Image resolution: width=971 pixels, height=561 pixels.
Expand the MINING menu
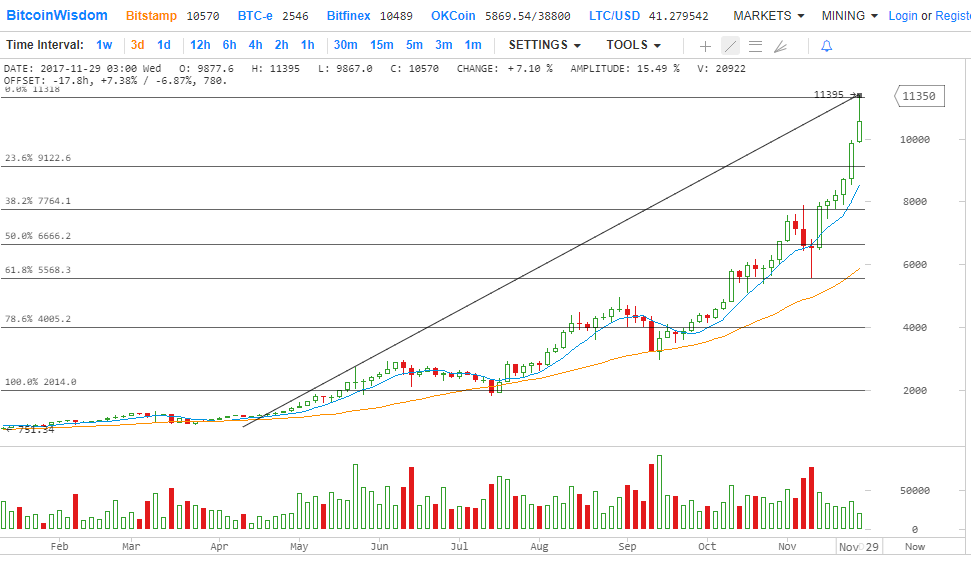coord(850,15)
